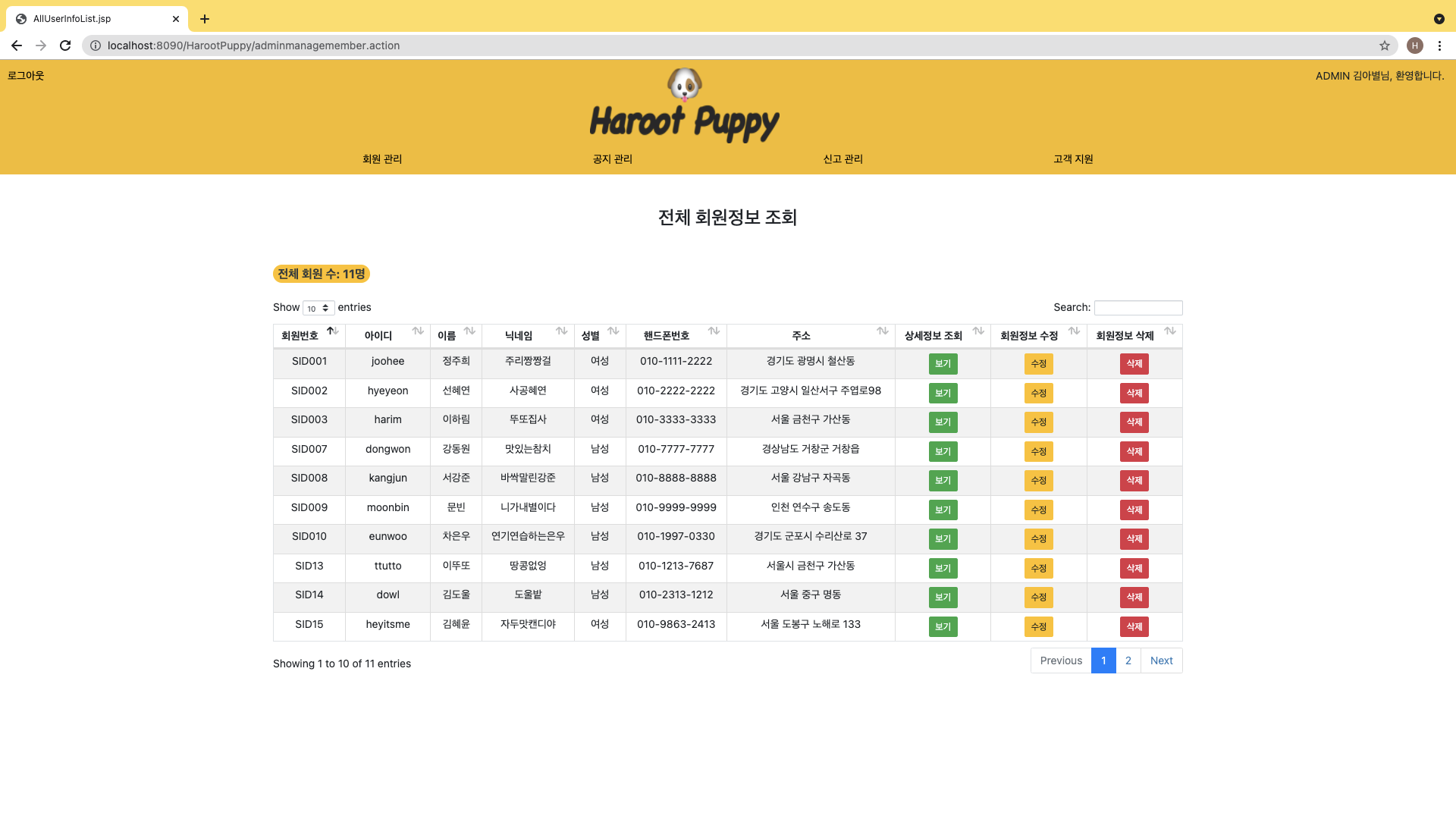The height and width of the screenshot is (819, 1456).
Task: Sort by 주소 column sort icon
Action: (883, 331)
